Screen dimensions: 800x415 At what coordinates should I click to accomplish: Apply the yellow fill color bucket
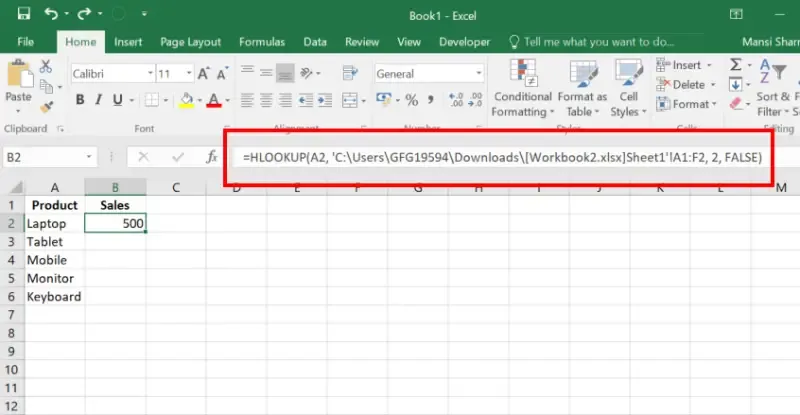(x=186, y=100)
